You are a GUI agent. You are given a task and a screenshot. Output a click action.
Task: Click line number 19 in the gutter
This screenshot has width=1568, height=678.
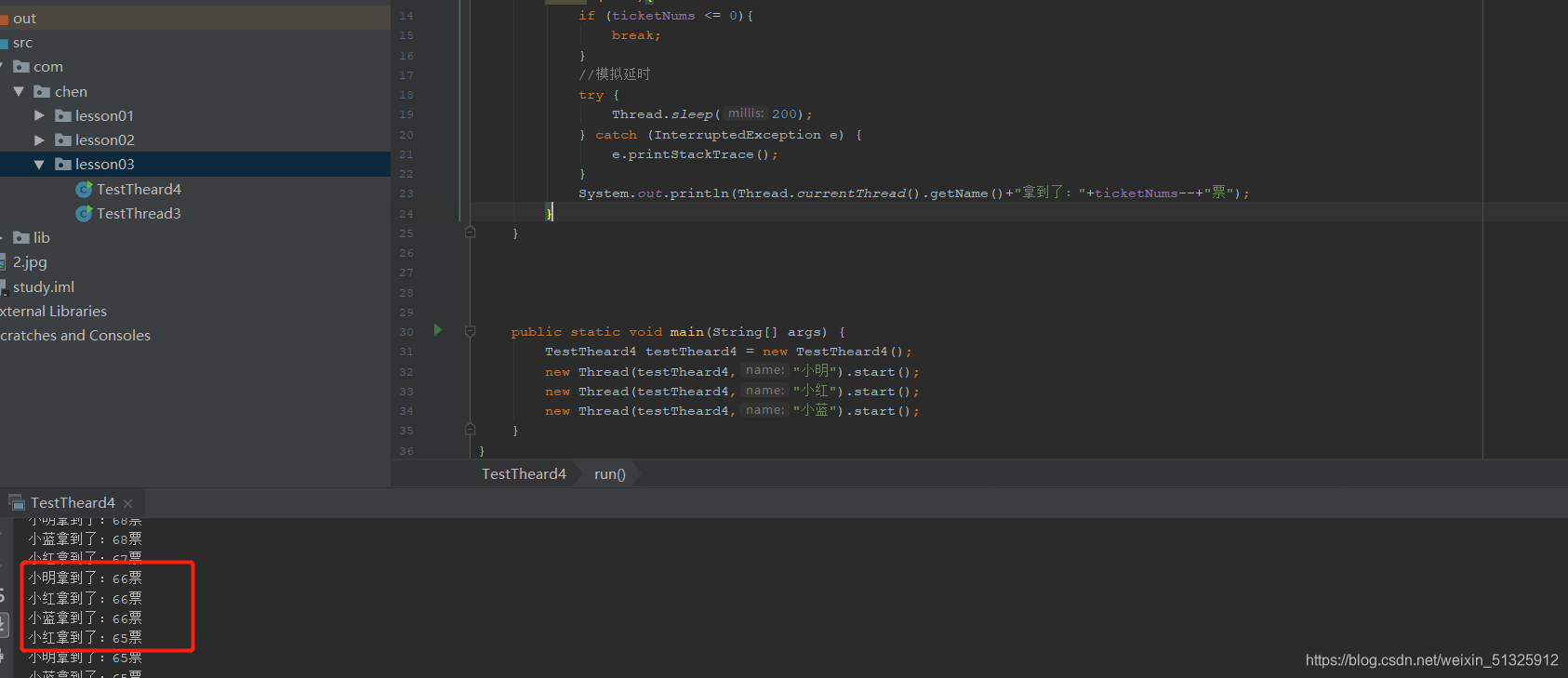[x=406, y=114]
